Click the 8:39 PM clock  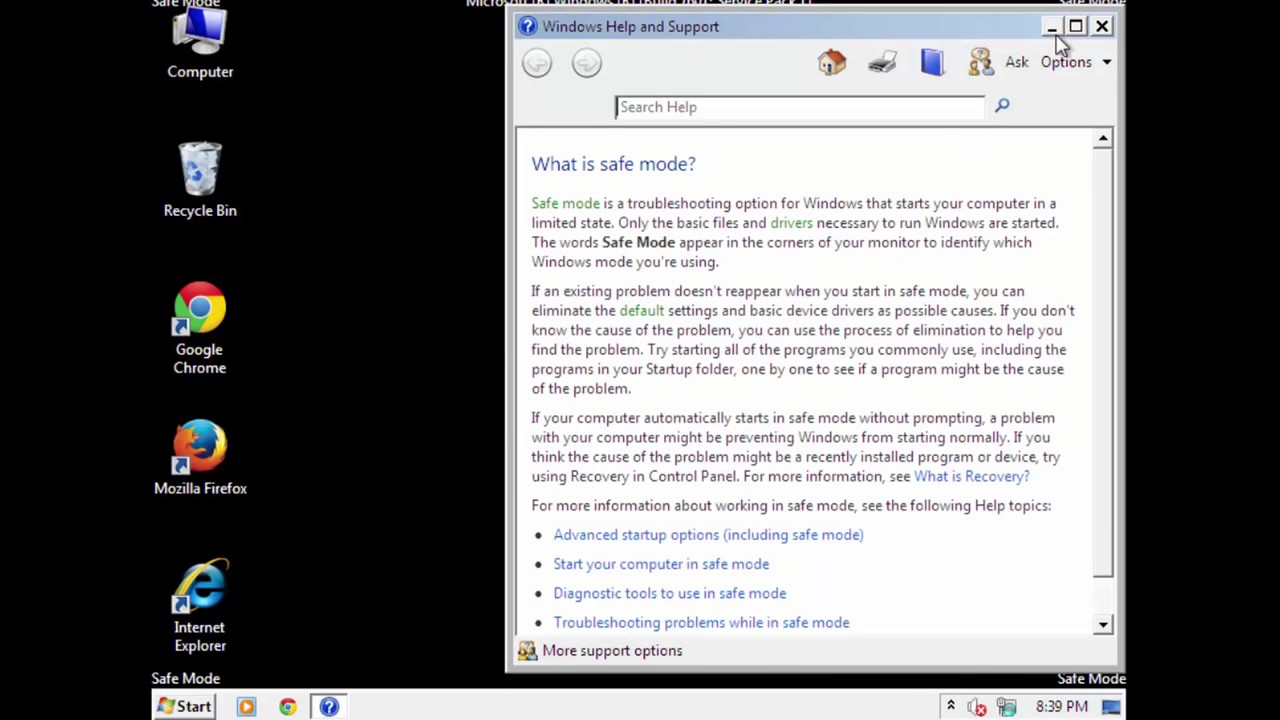point(1061,706)
